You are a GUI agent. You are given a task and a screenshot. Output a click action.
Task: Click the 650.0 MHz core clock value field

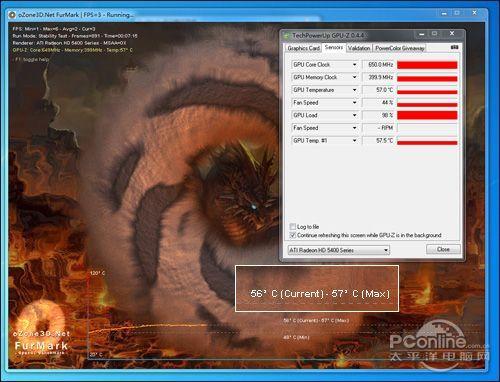[378, 65]
